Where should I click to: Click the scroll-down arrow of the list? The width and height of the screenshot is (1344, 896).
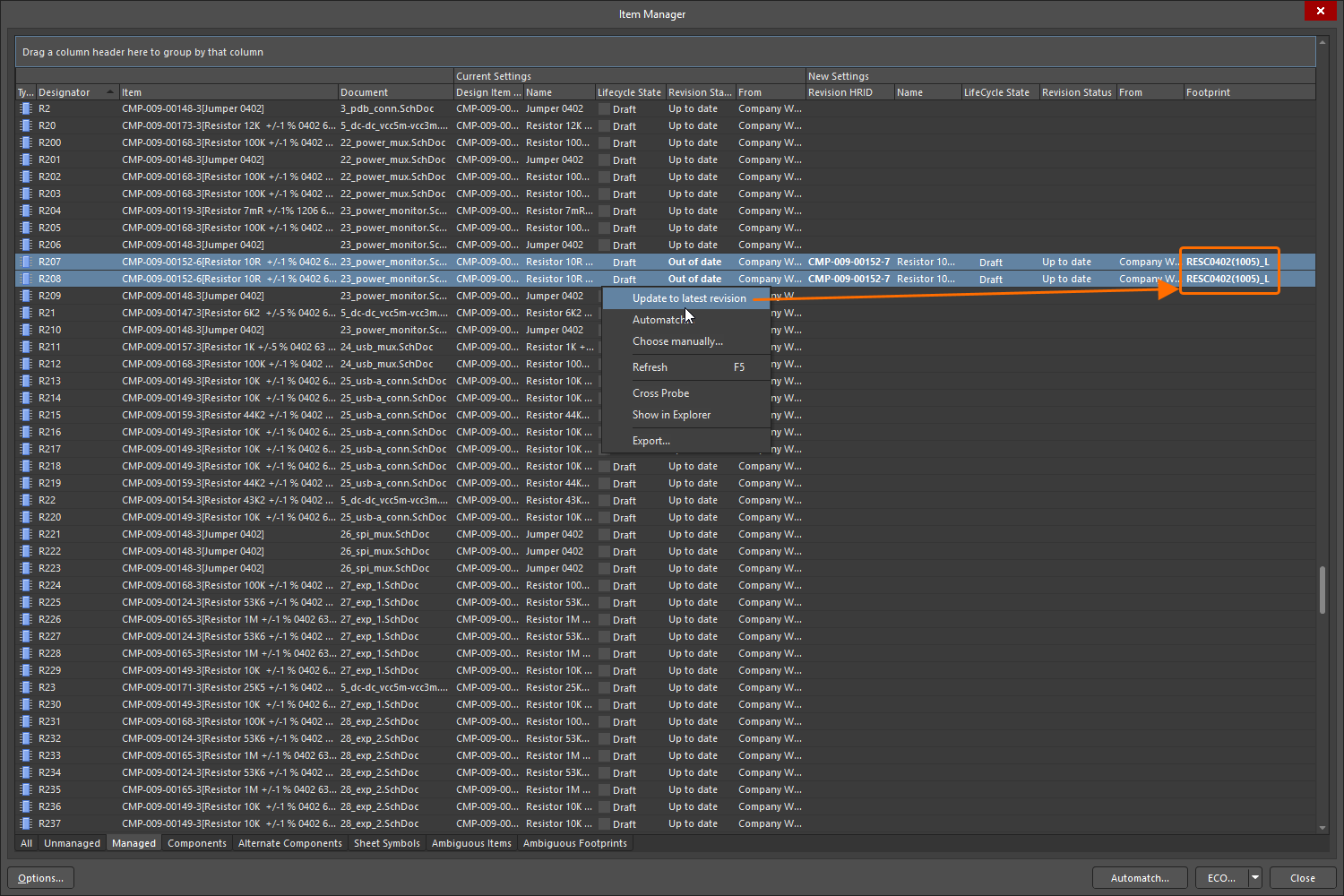click(x=1322, y=828)
